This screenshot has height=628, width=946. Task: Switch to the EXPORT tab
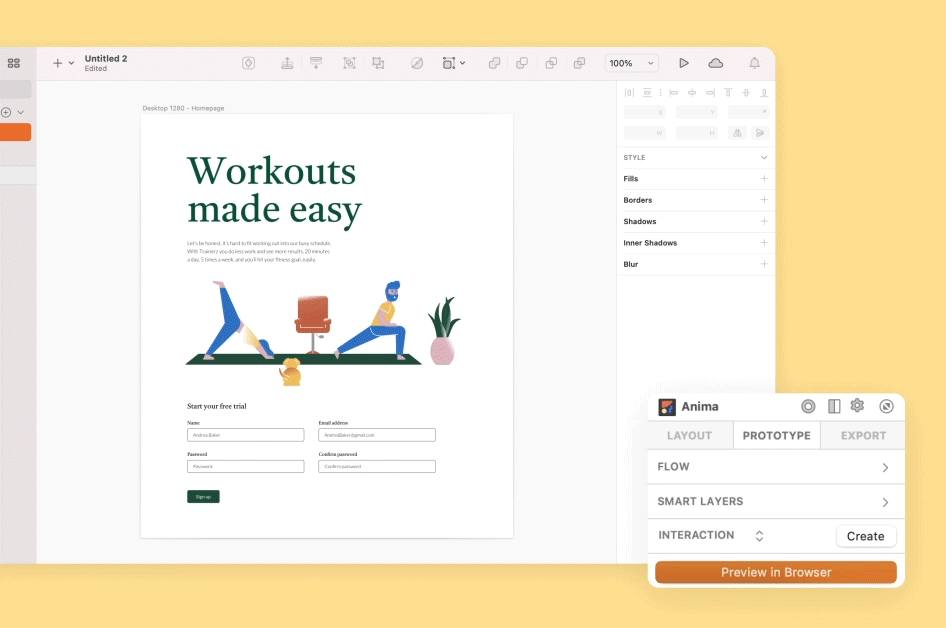coord(863,435)
